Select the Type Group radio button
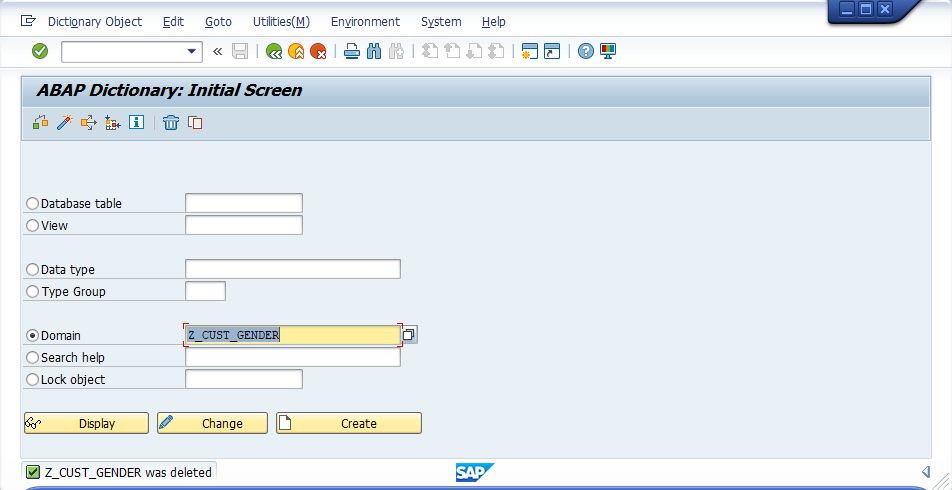This screenshot has height=490, width=952. [32, 291]
